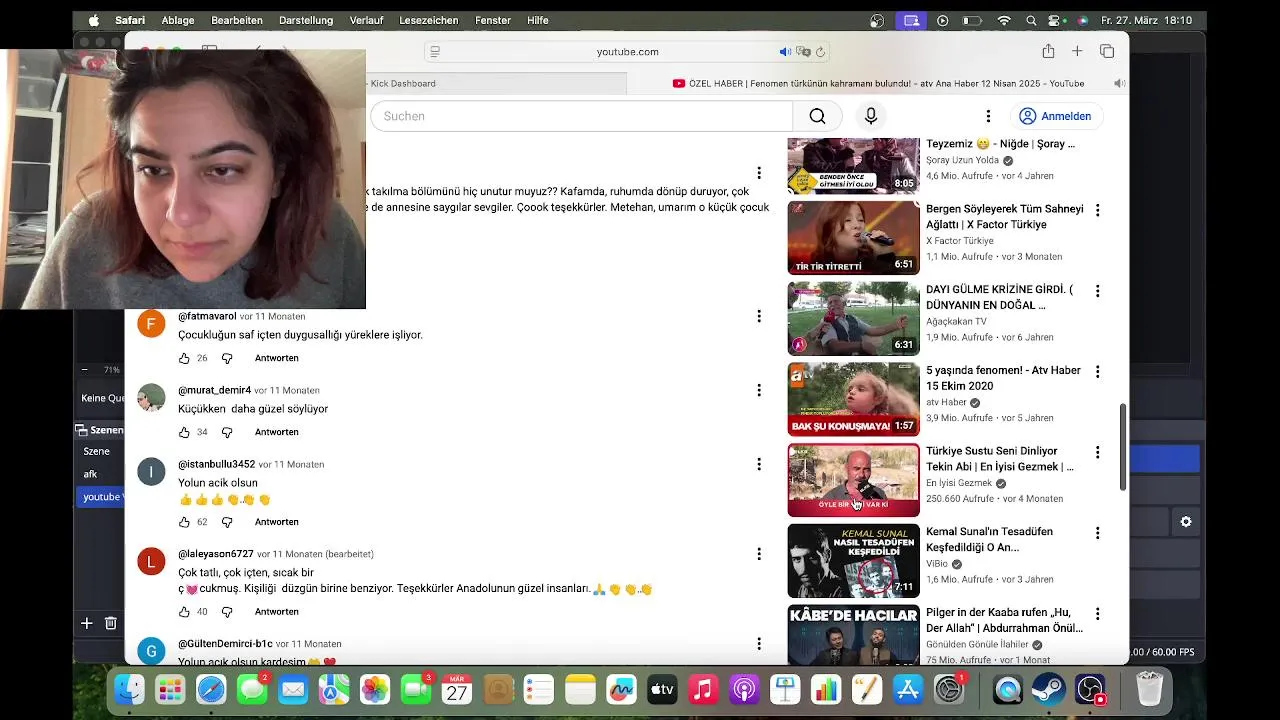Open @murat_demir4 profile avatar
This screenshot has width=1280, height=720.
[151, 398]
